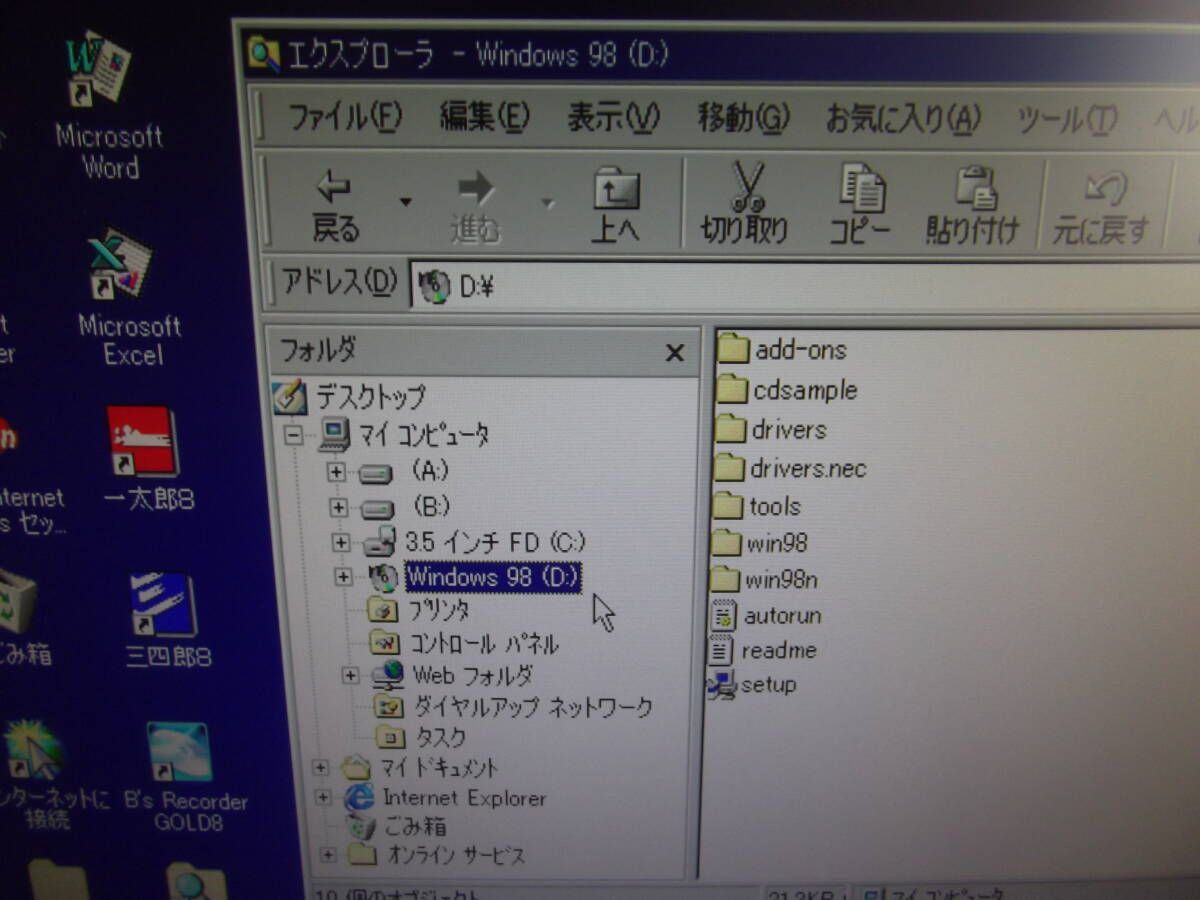The image size is (1200, 900).
Task: Select Microsoft Word desktop shortcut
Action: tap(106, 106)
